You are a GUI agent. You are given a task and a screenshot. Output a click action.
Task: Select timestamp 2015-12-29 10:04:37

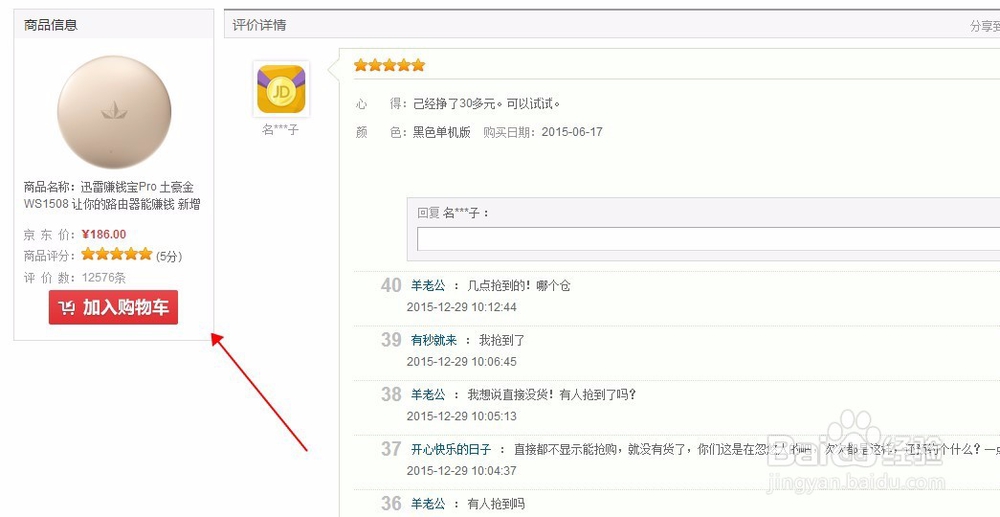click(x=462, y=471)
